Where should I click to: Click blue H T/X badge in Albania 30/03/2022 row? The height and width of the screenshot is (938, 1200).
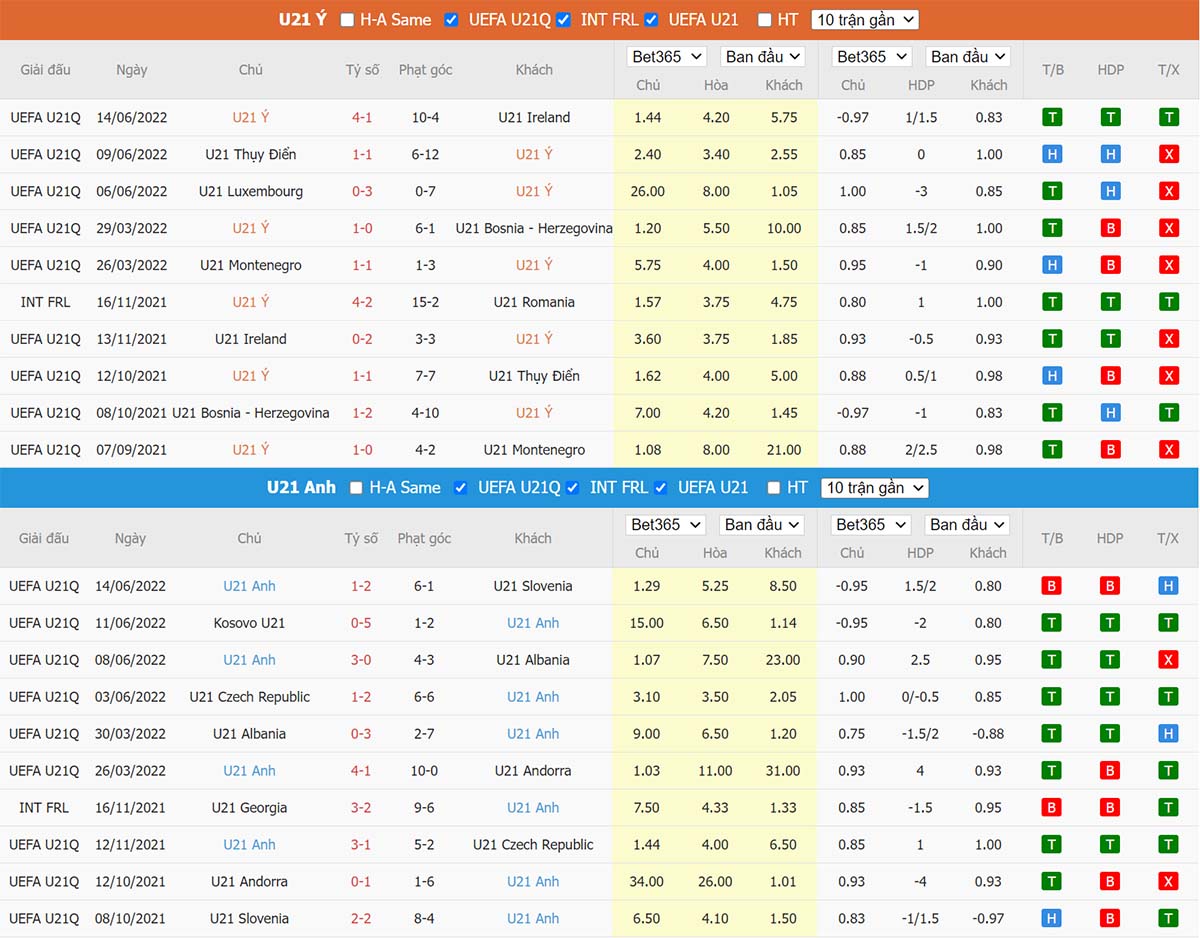coord(1168,734)
